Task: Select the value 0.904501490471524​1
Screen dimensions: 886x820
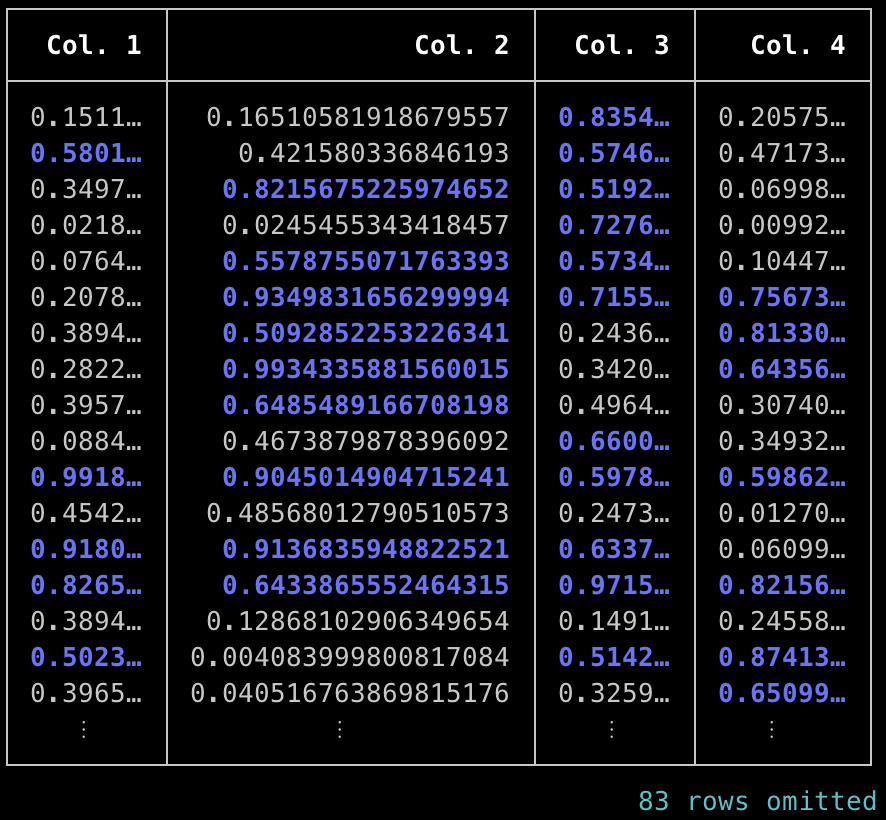Action: click(x=366, y=478)
